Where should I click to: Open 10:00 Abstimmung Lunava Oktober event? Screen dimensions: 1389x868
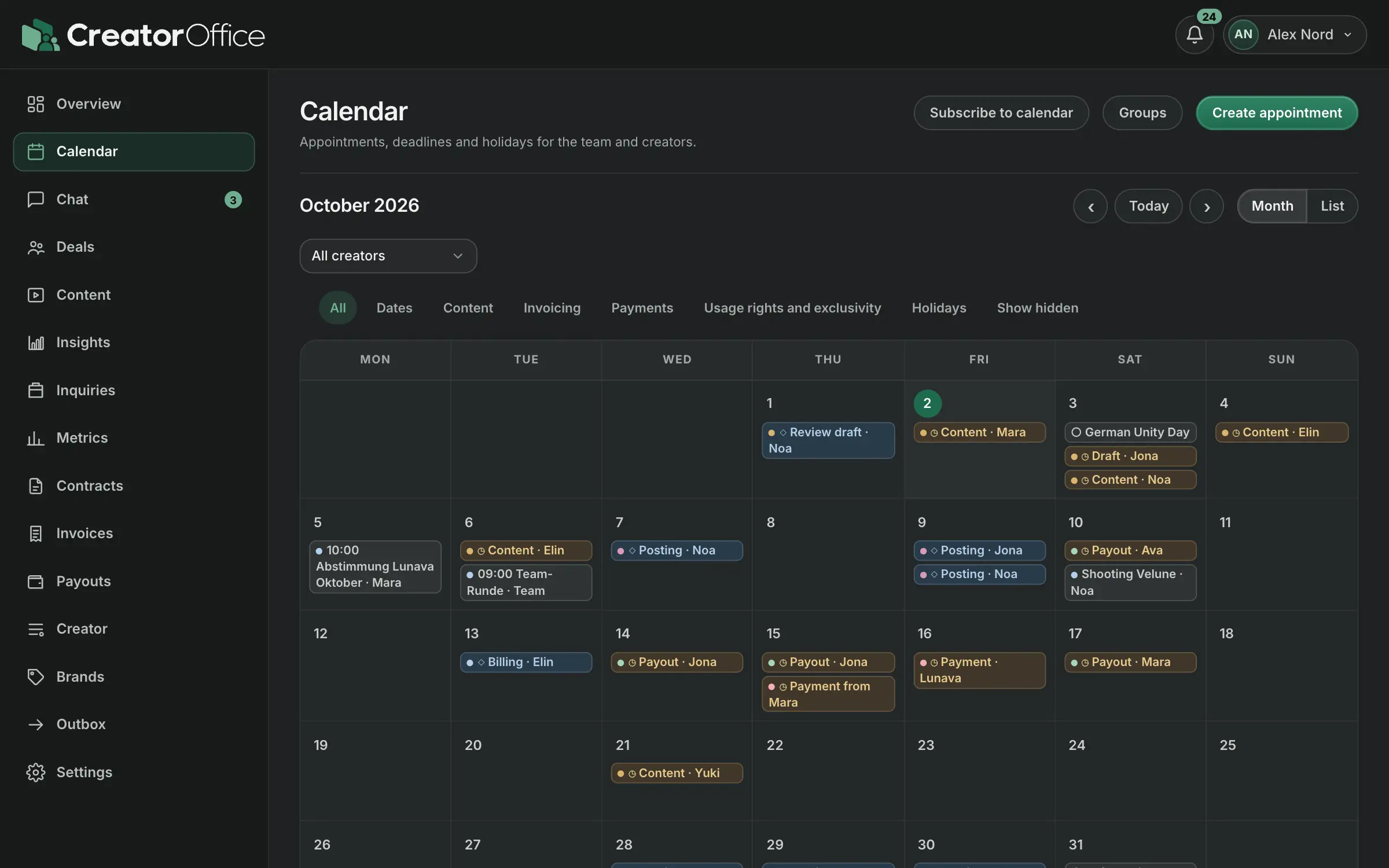pyautogui.click(x=375, y=567)
